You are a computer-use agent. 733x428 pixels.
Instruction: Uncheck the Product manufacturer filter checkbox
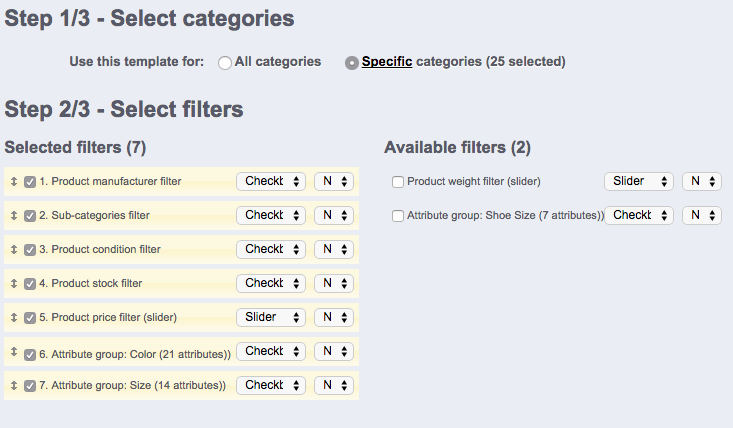click(30, 182)
